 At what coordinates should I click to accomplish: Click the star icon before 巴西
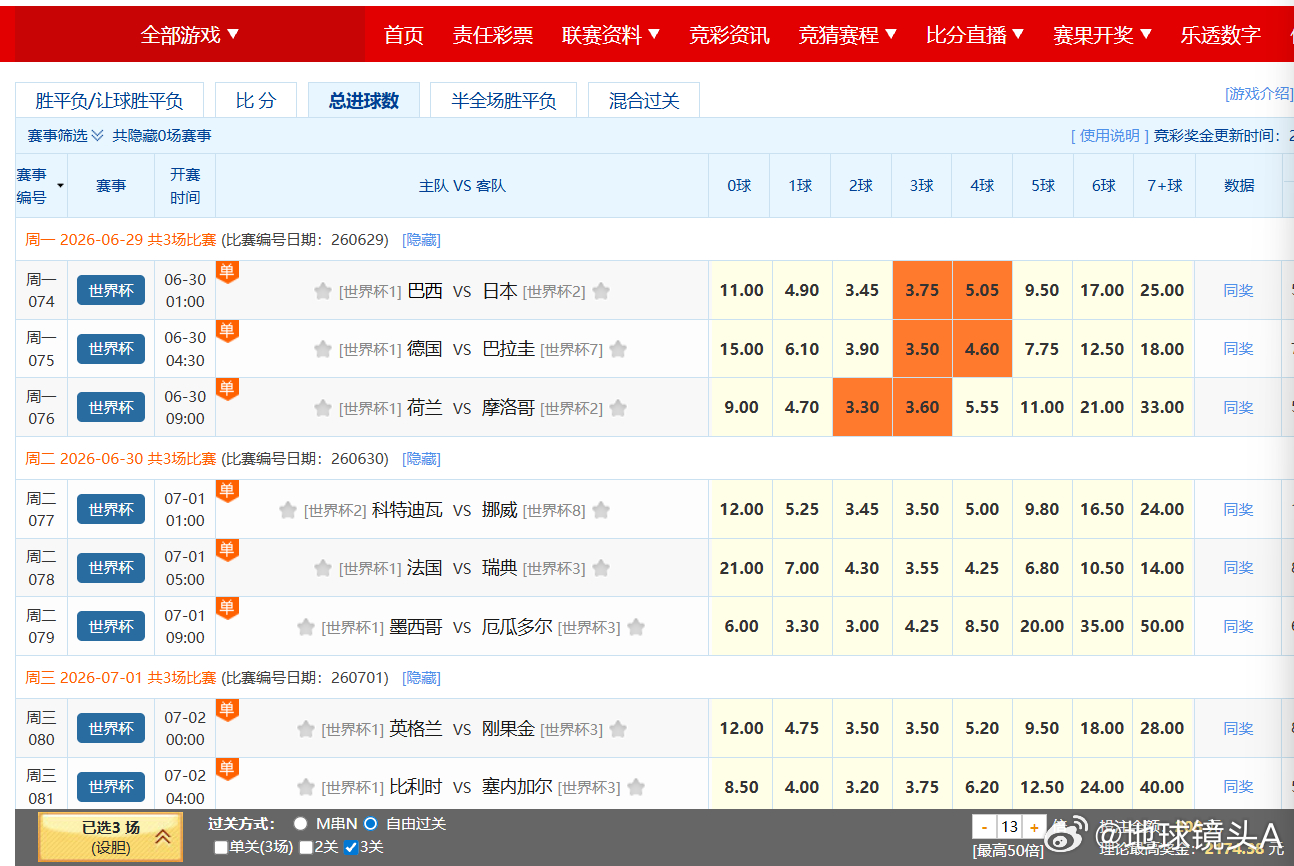pos(322,291)
